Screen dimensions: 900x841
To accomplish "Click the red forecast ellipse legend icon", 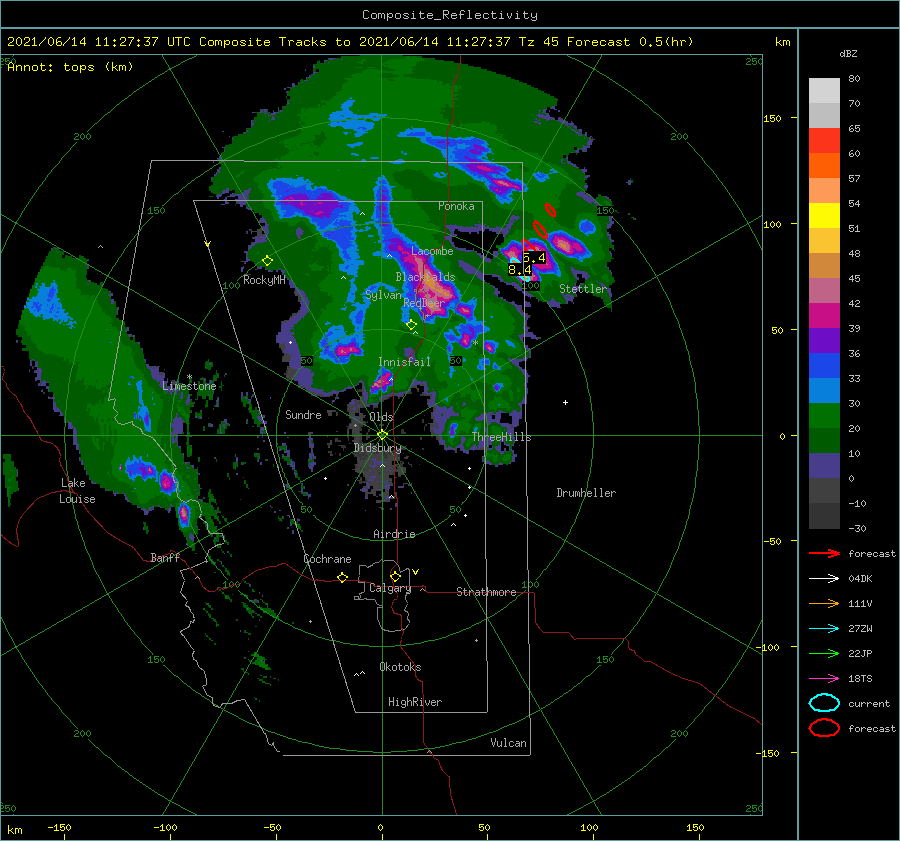I will pyautogui.click(x=824, y=728).
